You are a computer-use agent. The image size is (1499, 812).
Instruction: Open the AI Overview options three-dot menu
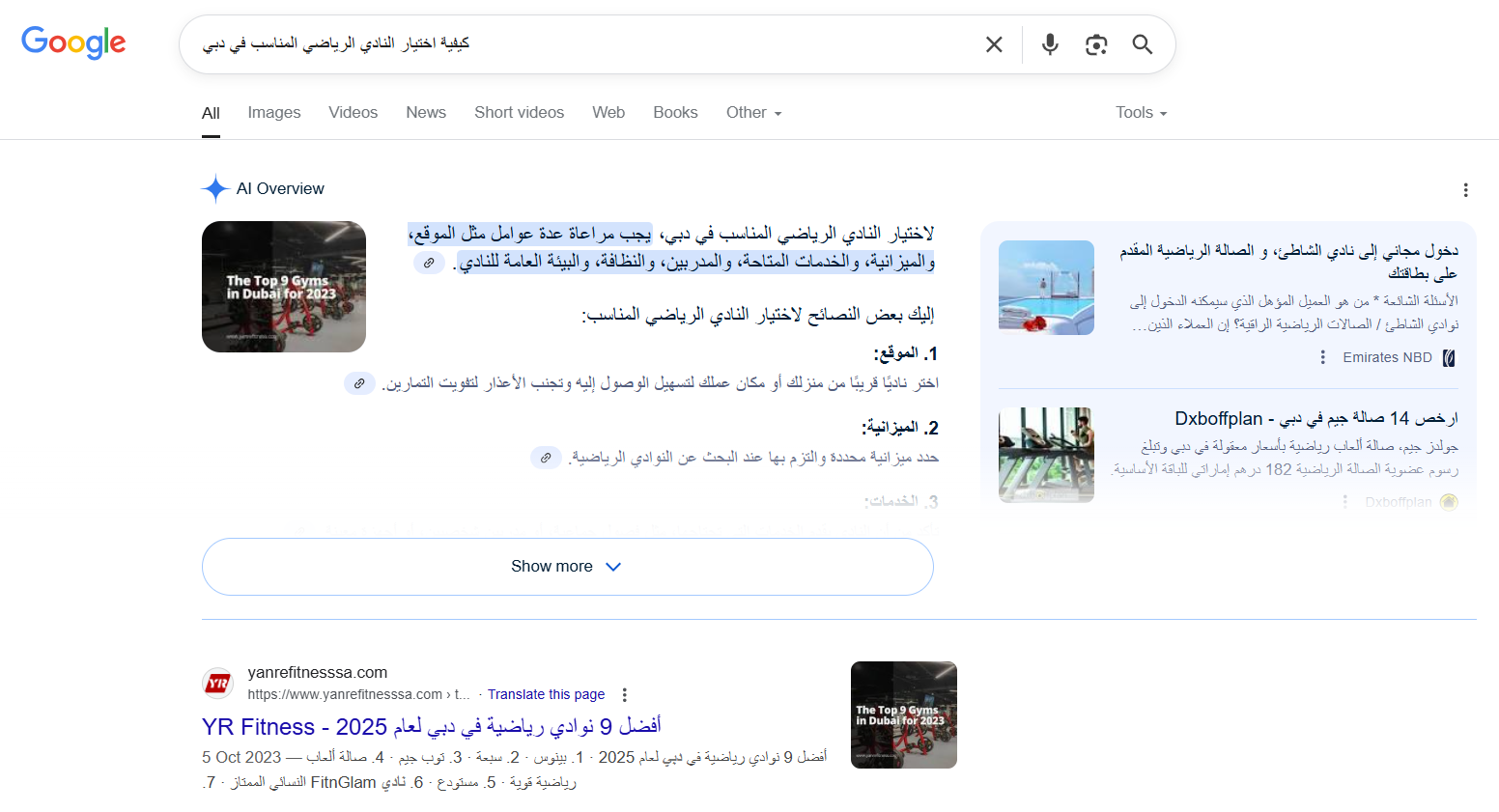tap(1466, 190)
